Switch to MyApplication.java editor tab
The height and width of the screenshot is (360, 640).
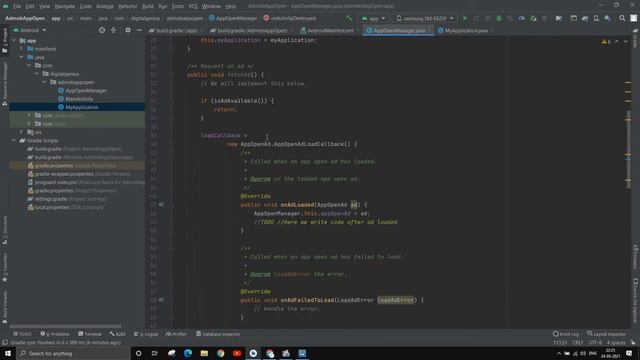click(x=466, y=31)
